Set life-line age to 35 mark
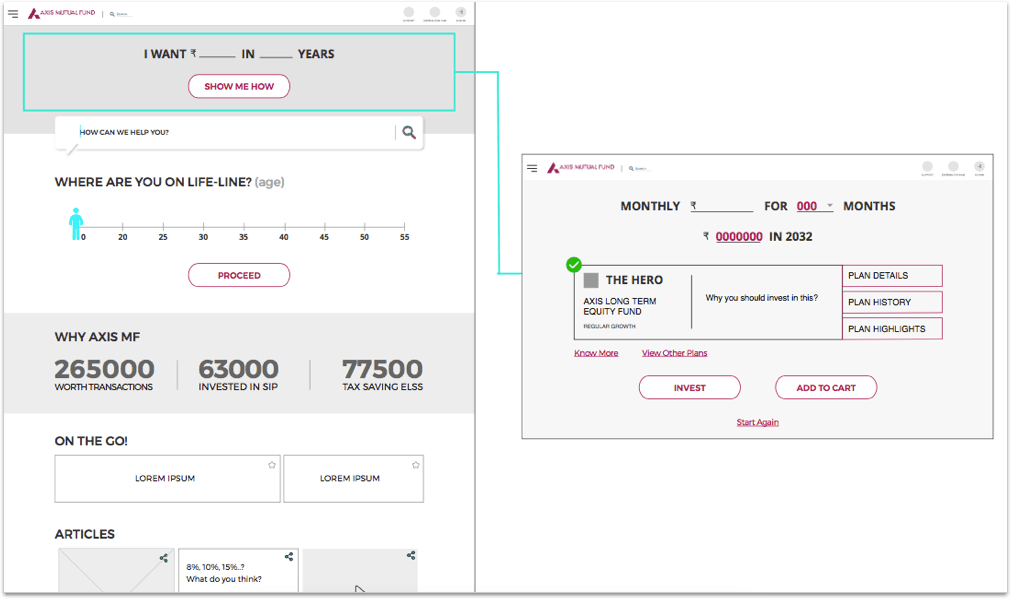 point(244,226)
